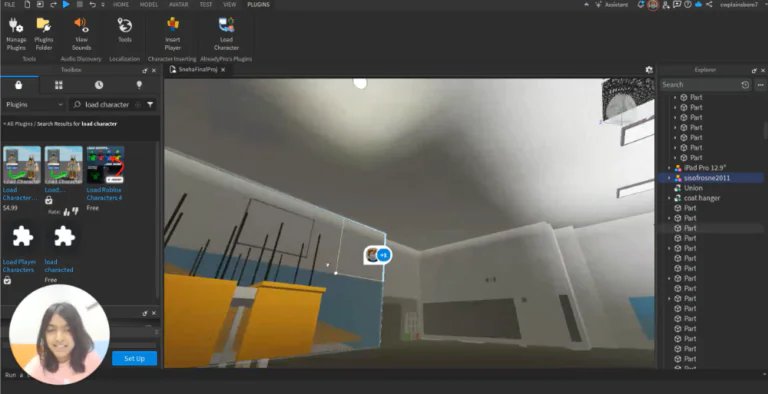Switch to the MODEL ribbon tab
Screen dimensions: 768x394
149,4
